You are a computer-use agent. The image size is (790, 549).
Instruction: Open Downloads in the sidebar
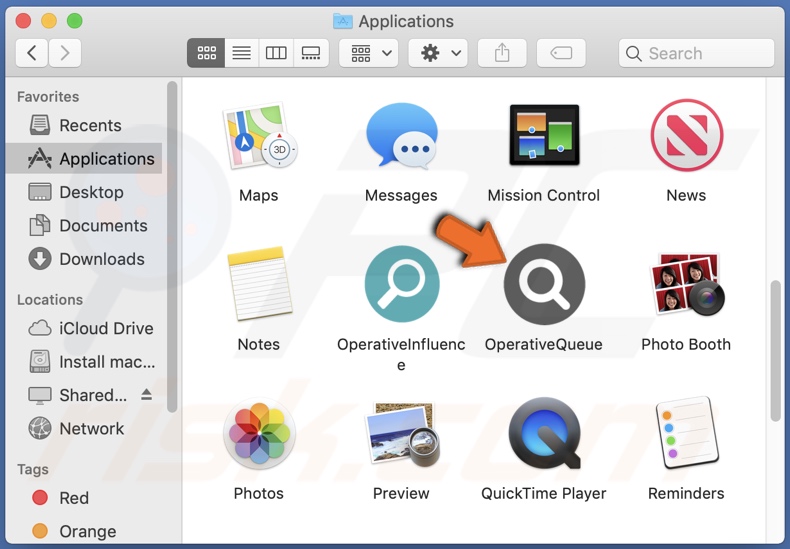pyautogui.click(x=84, y=259)
